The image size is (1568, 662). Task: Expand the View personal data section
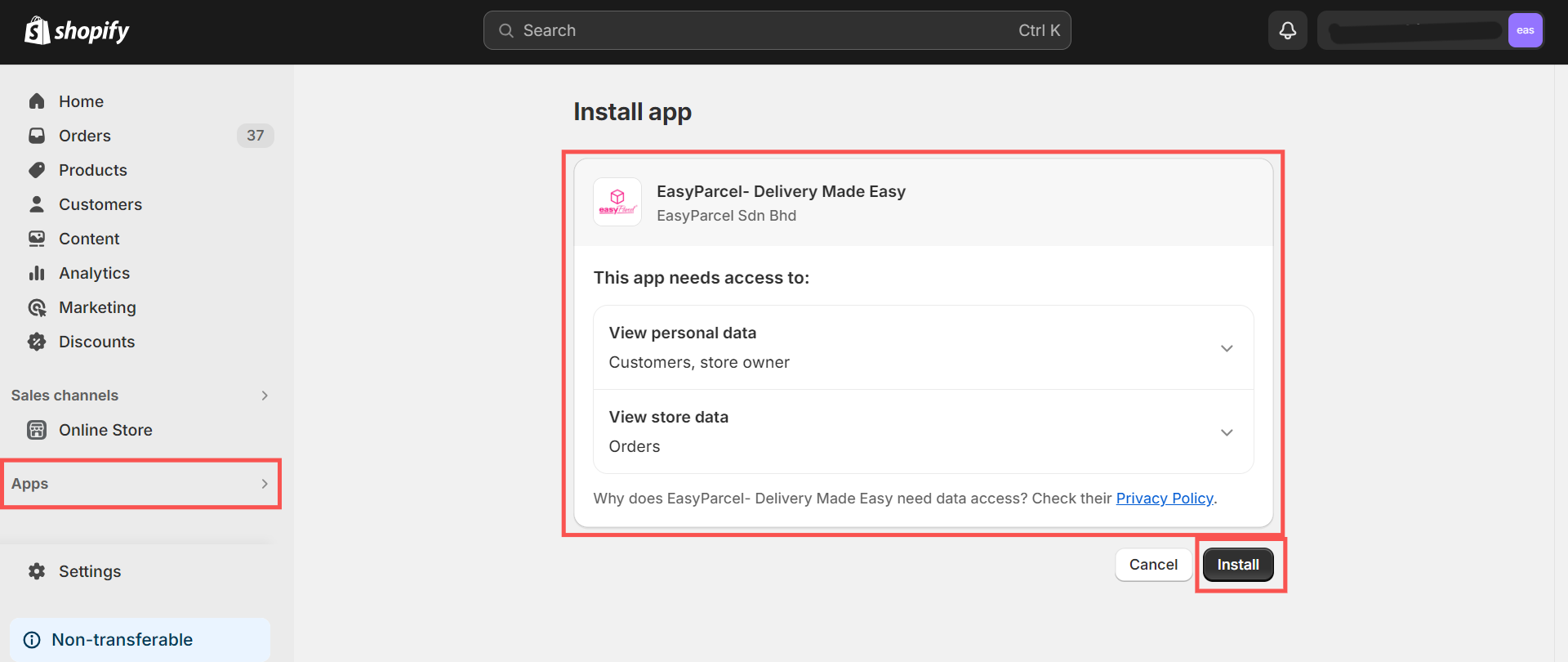pos(1227,348)
